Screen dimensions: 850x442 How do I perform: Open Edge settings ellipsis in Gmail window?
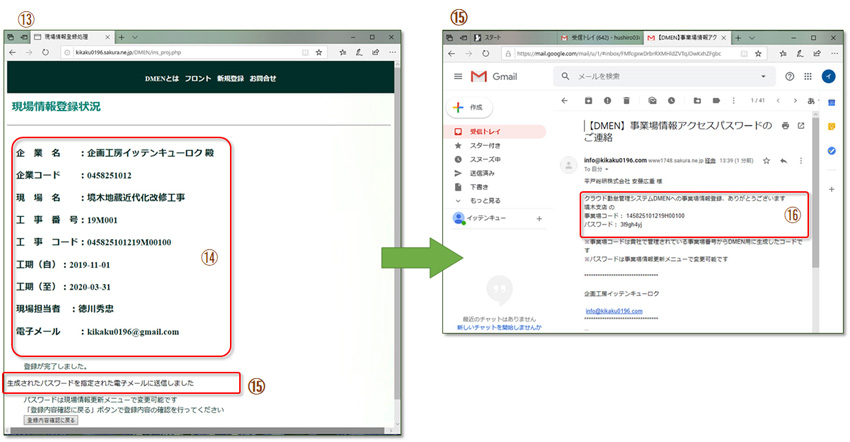[834, 53]
